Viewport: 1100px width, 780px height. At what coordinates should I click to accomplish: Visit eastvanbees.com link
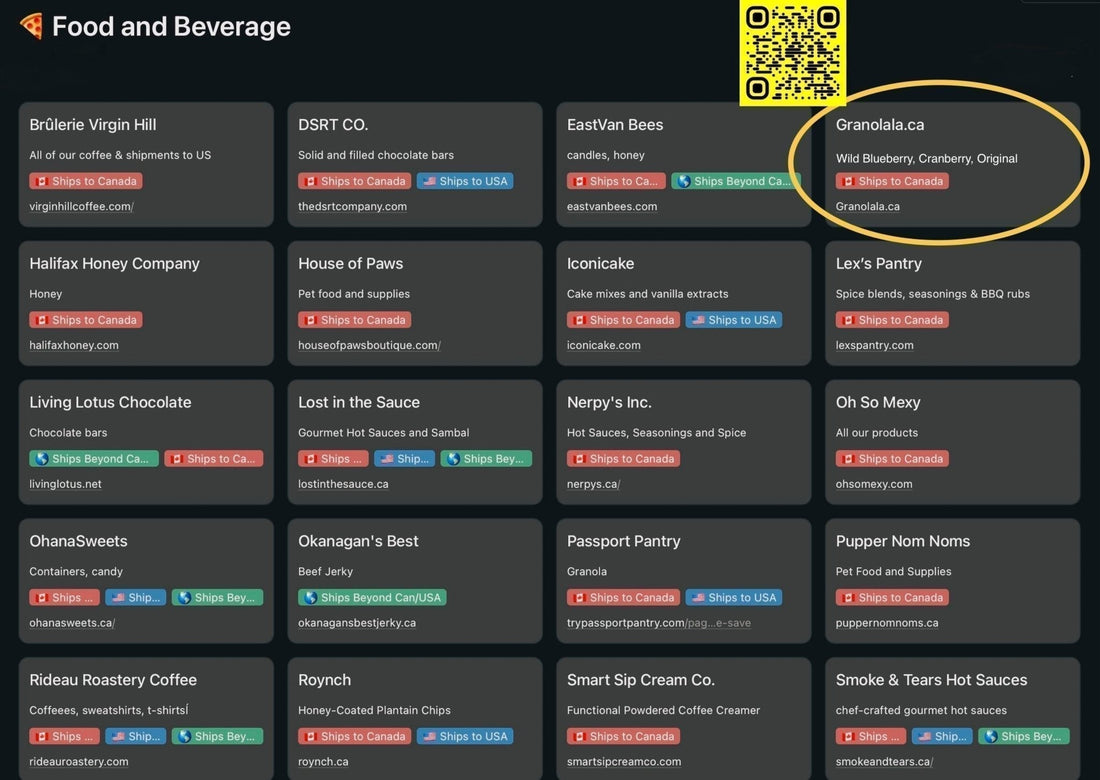tap(612, 206)
